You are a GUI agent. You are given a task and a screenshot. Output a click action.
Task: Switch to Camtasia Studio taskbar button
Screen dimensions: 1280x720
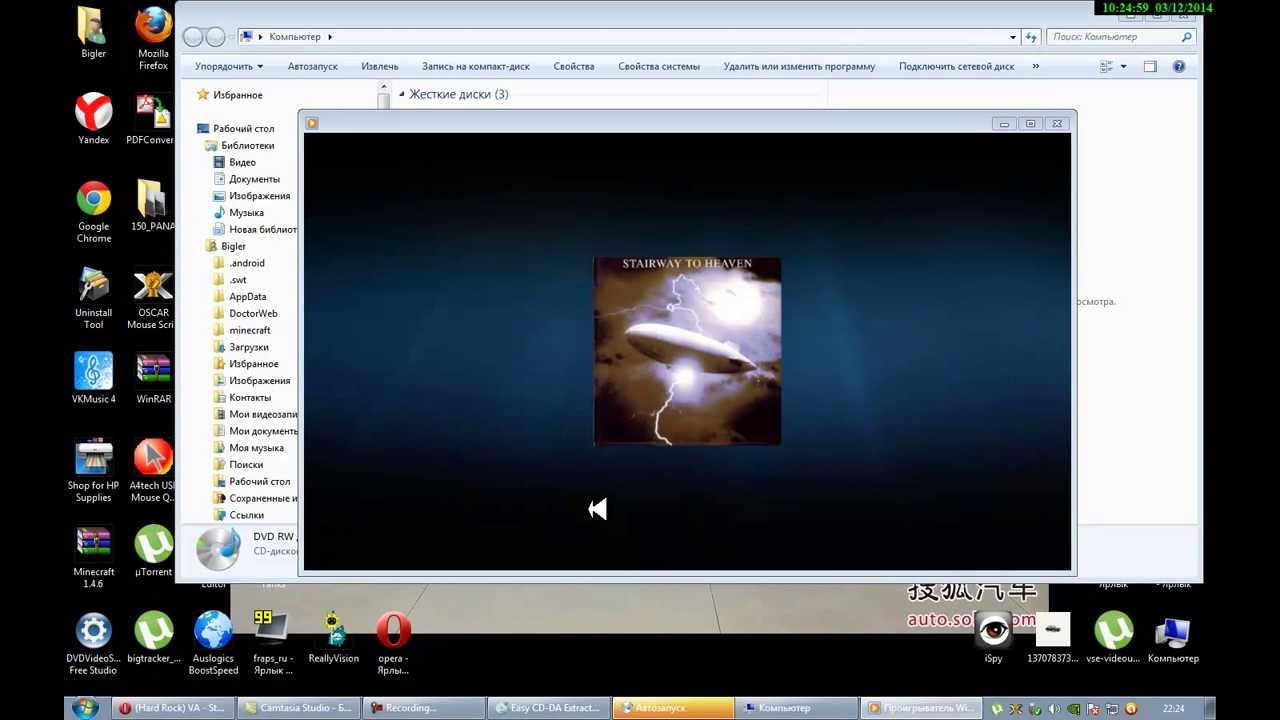pyautogui.click(x=297, y=708)
